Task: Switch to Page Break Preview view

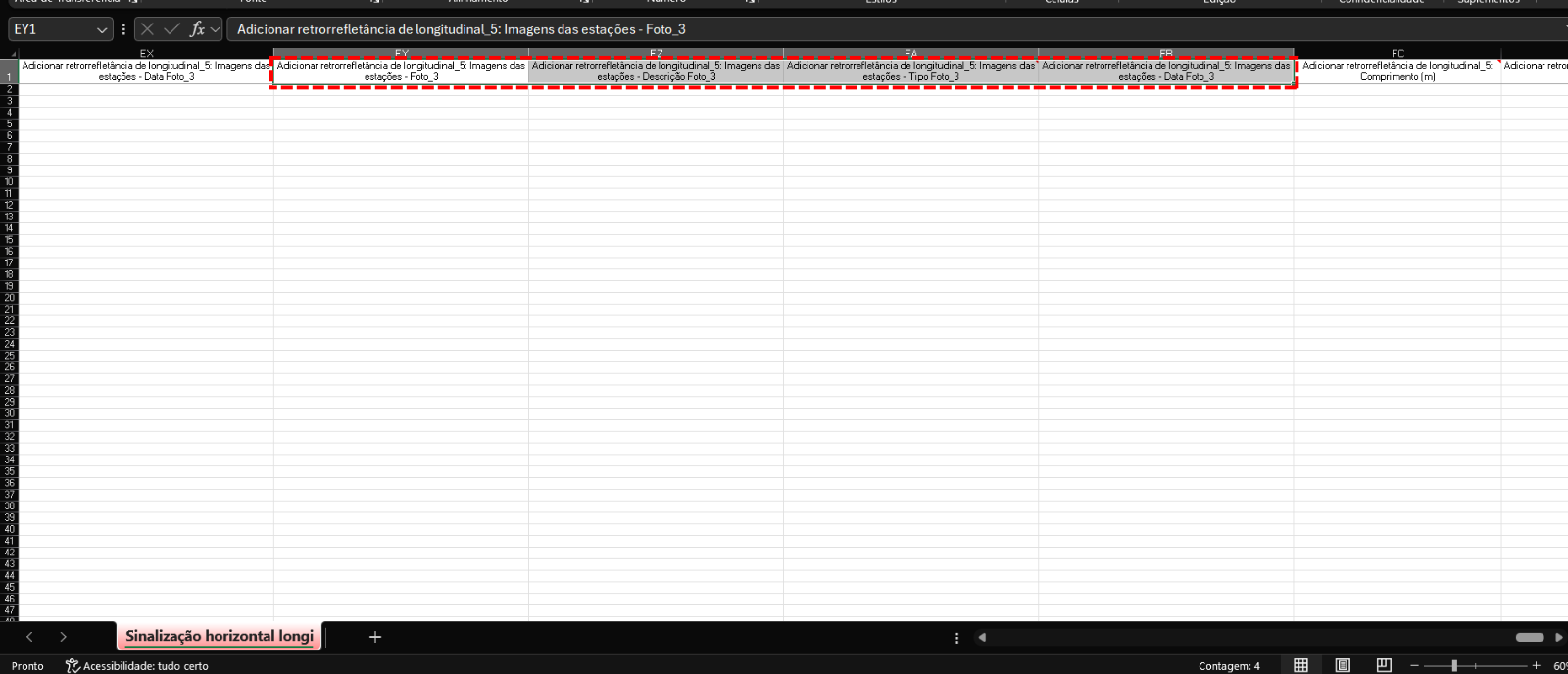Action: (1384, 666)
